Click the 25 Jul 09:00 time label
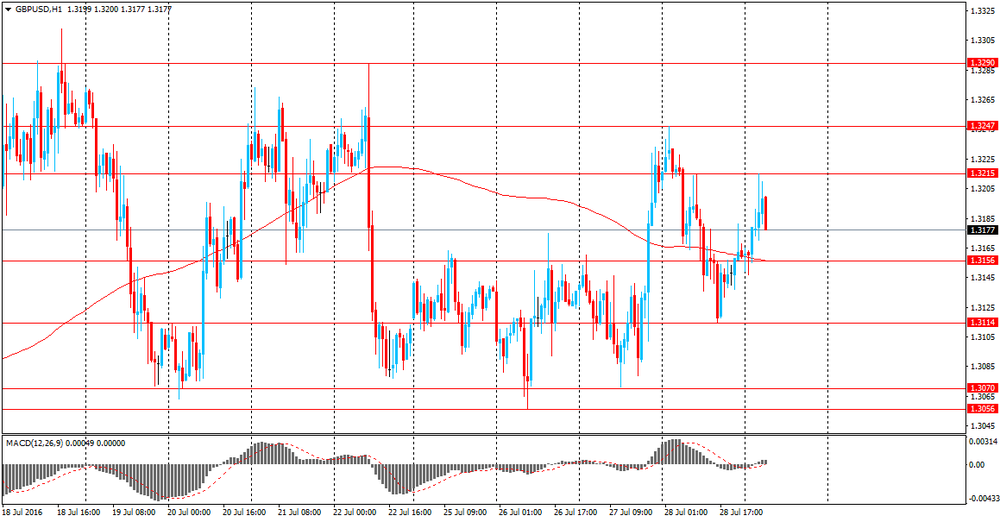This screenshot has height=522, width=1000. pos(465,512)
